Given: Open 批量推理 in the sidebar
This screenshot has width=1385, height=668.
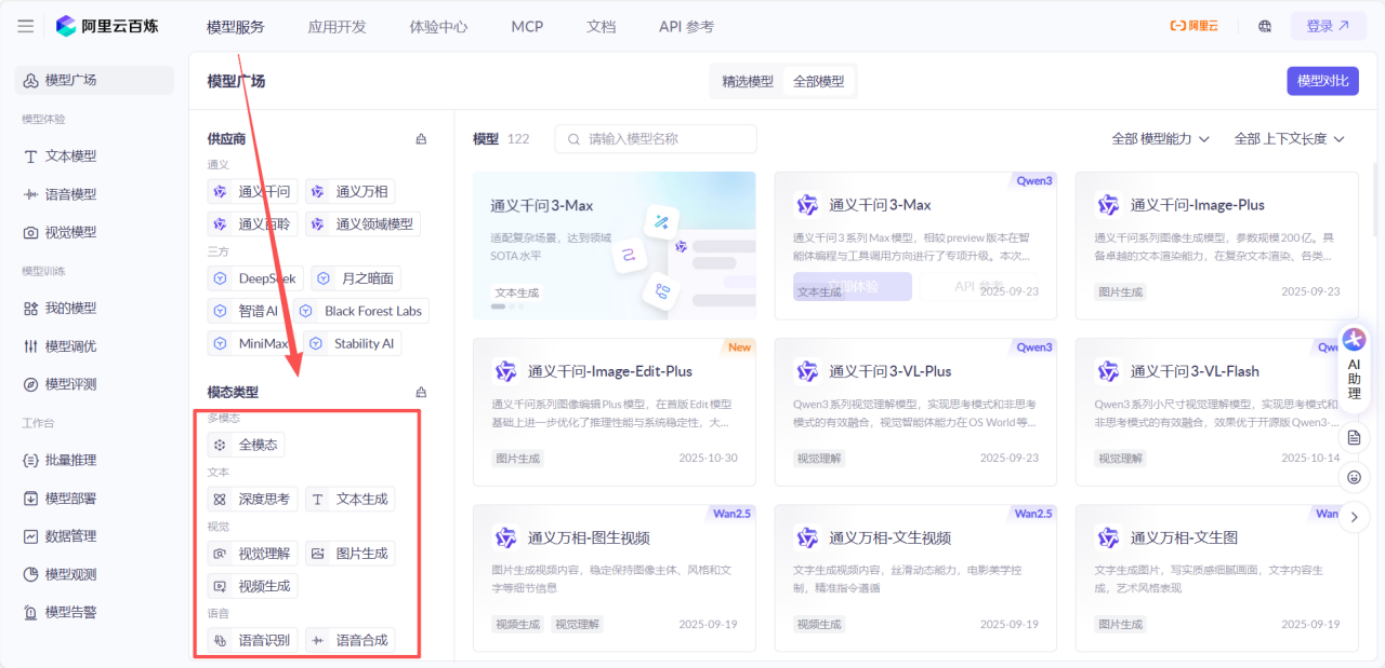Looking at the screenshot, I should (94, 460).
